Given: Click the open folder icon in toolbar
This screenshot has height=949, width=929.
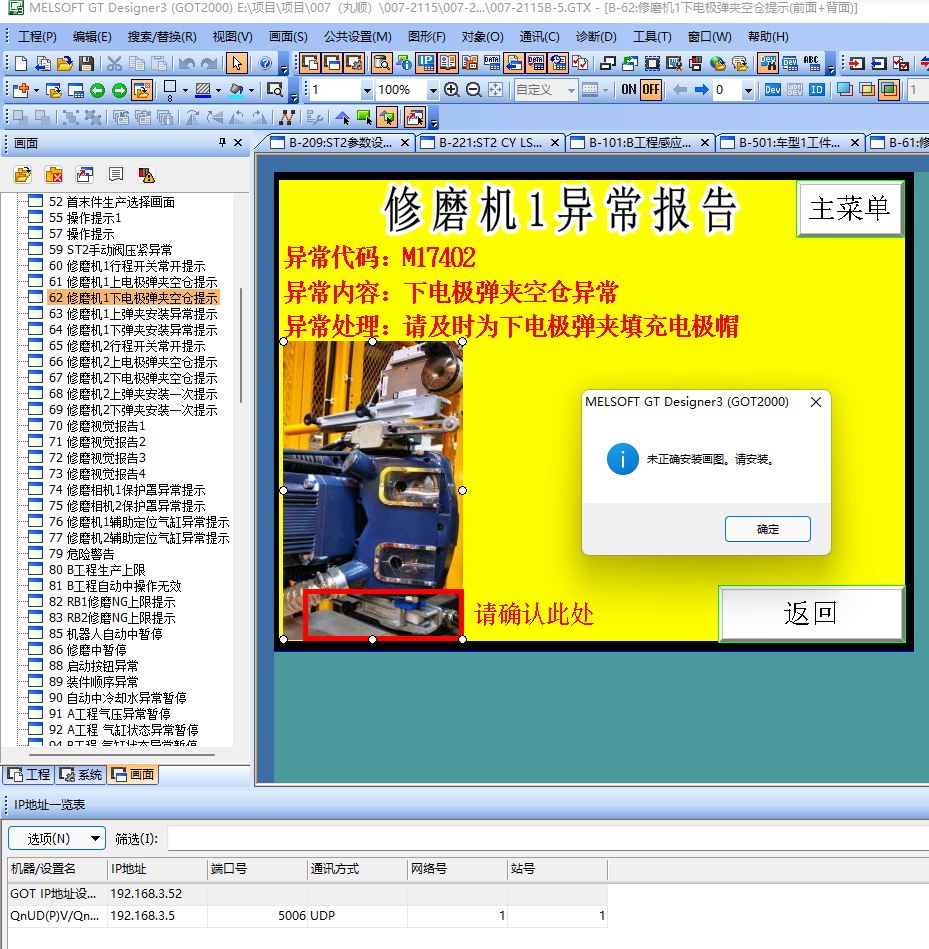Looking at the screenshot, I should coord(64,63).
